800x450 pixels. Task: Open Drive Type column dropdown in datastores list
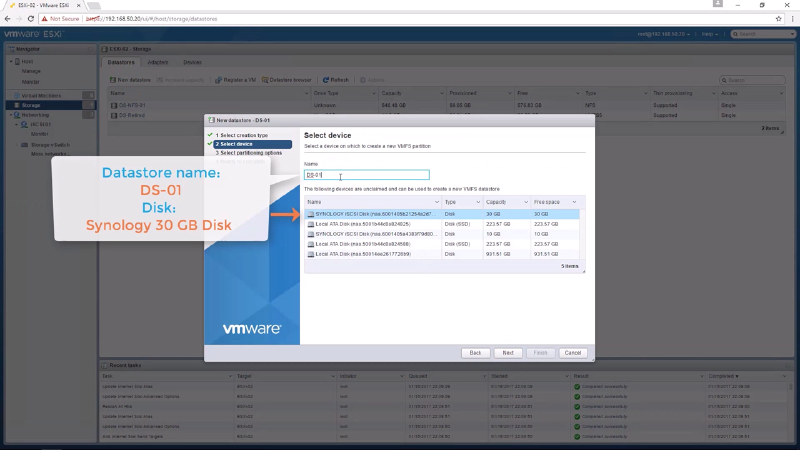373,93
